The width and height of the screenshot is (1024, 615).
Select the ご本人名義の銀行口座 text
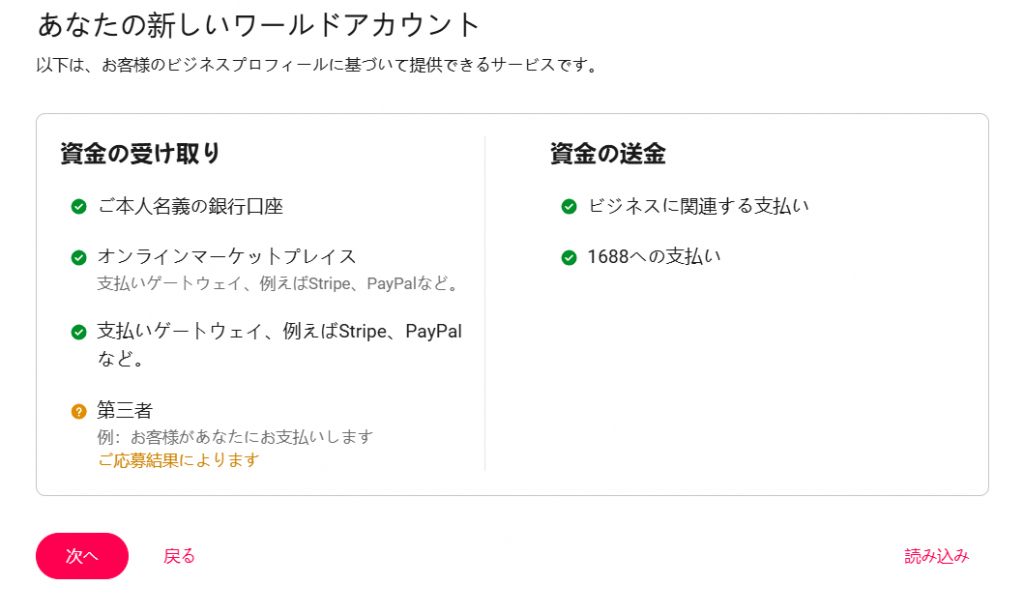pyautogui.click(x=190, y=206)
